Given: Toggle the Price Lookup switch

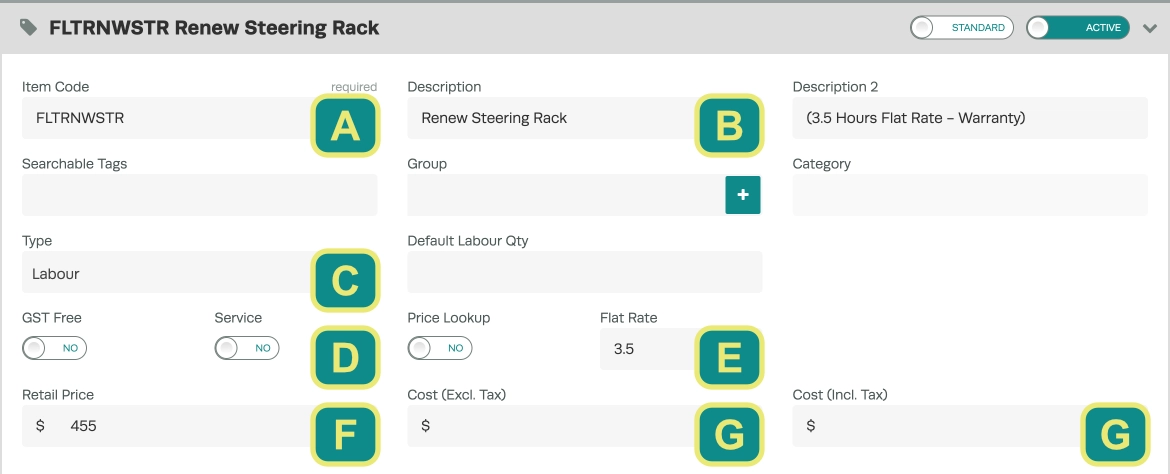Looking at the screenshot, I should (x=439, y=348).
